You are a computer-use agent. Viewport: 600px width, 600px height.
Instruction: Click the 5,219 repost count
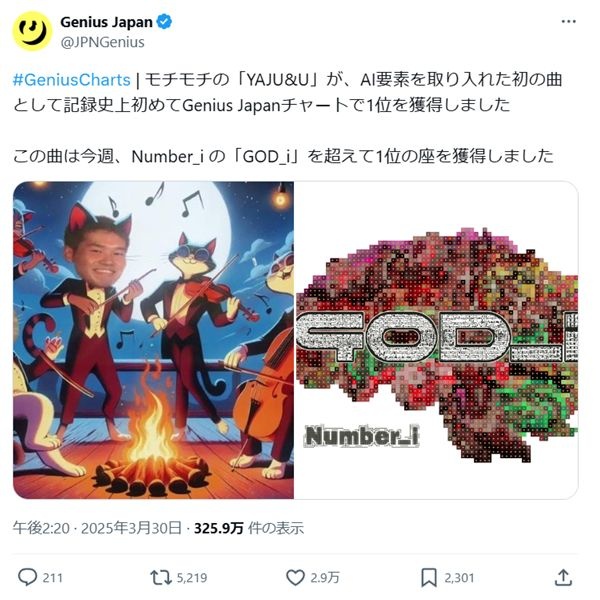tap(192, 578)
